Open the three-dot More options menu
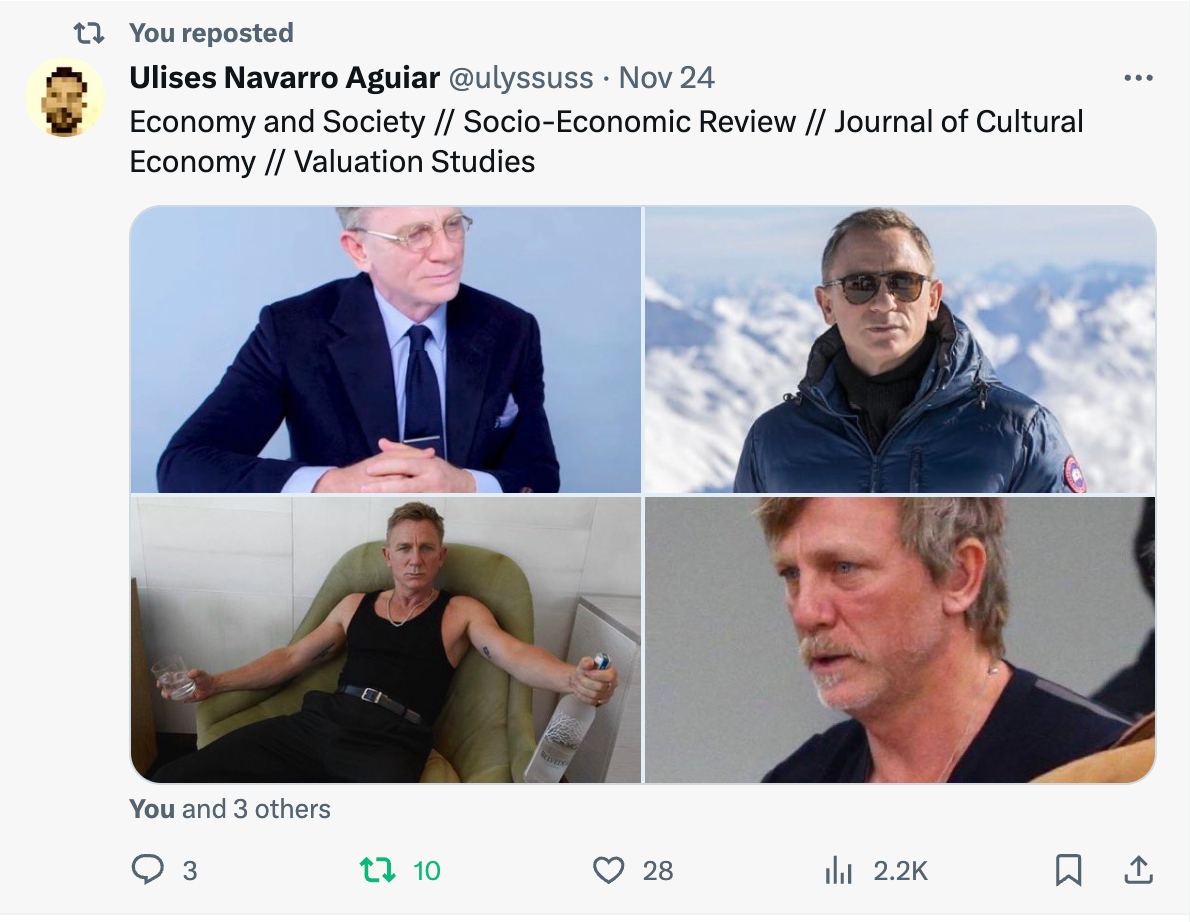 coord(1138,78)
